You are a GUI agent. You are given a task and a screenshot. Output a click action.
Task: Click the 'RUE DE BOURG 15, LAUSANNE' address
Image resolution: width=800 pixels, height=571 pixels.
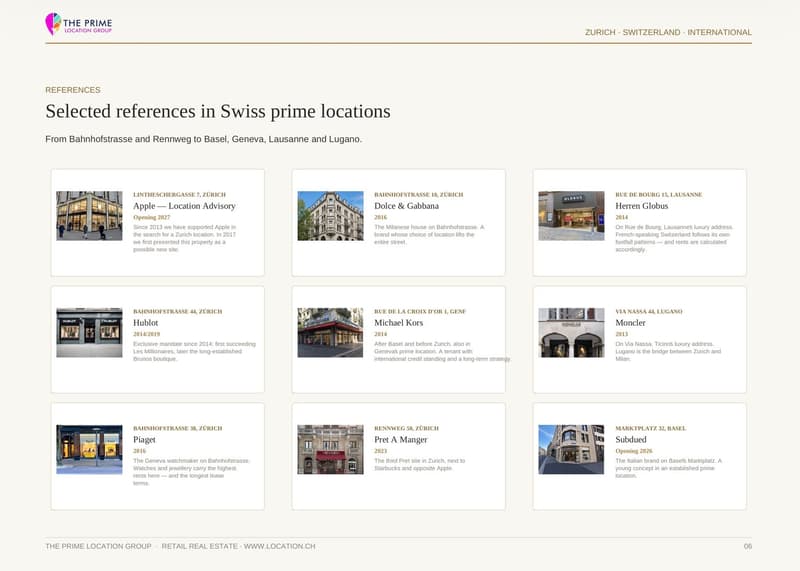click(659, 194)
